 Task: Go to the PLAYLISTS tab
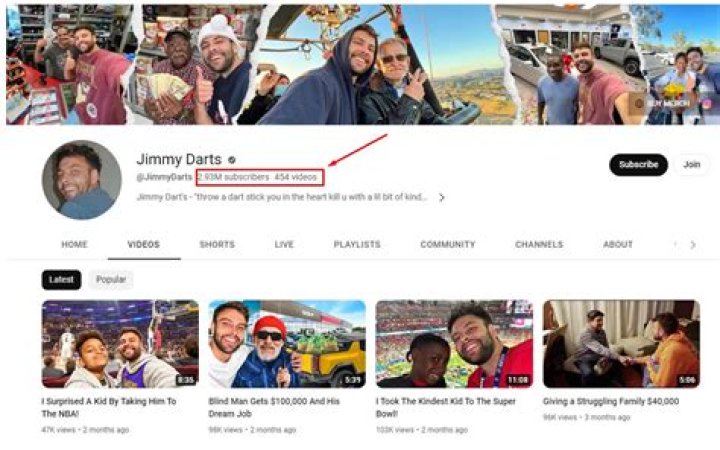pos(357,244)
